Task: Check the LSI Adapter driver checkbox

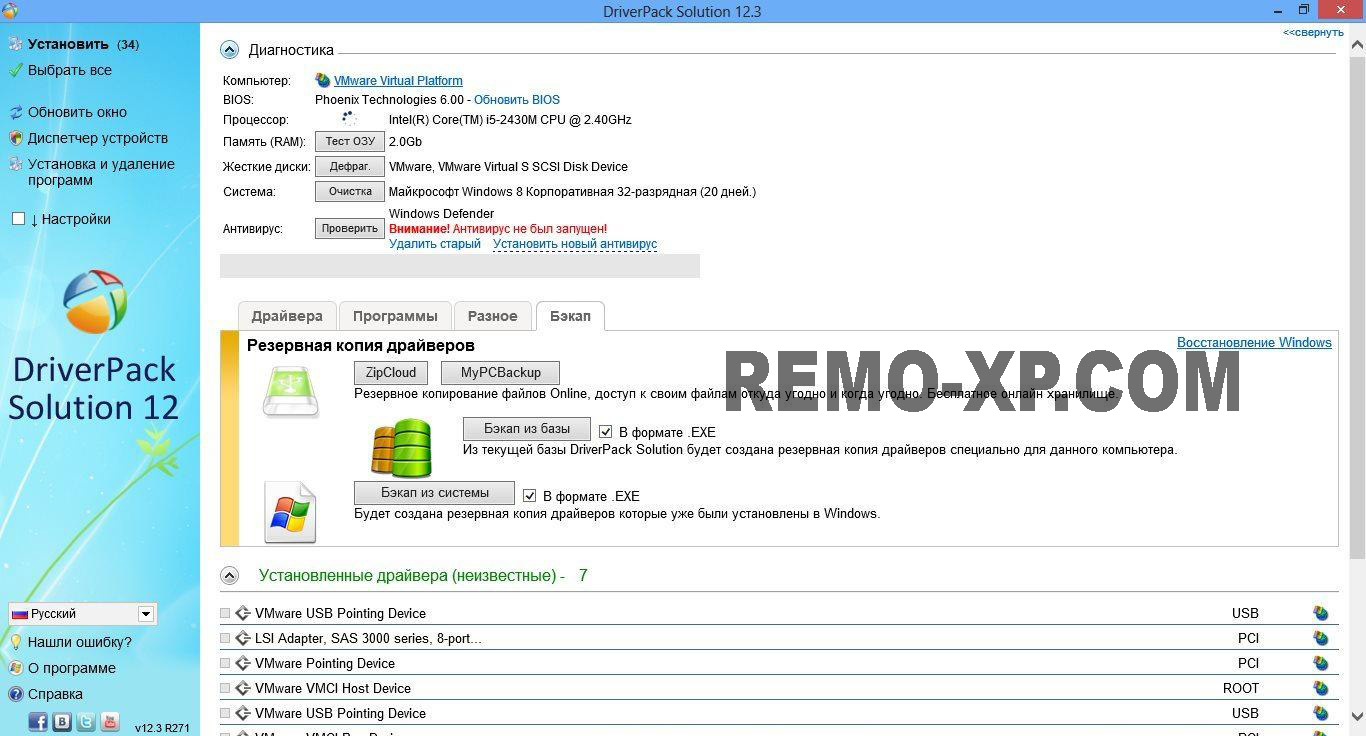Action: coord(225,638)
